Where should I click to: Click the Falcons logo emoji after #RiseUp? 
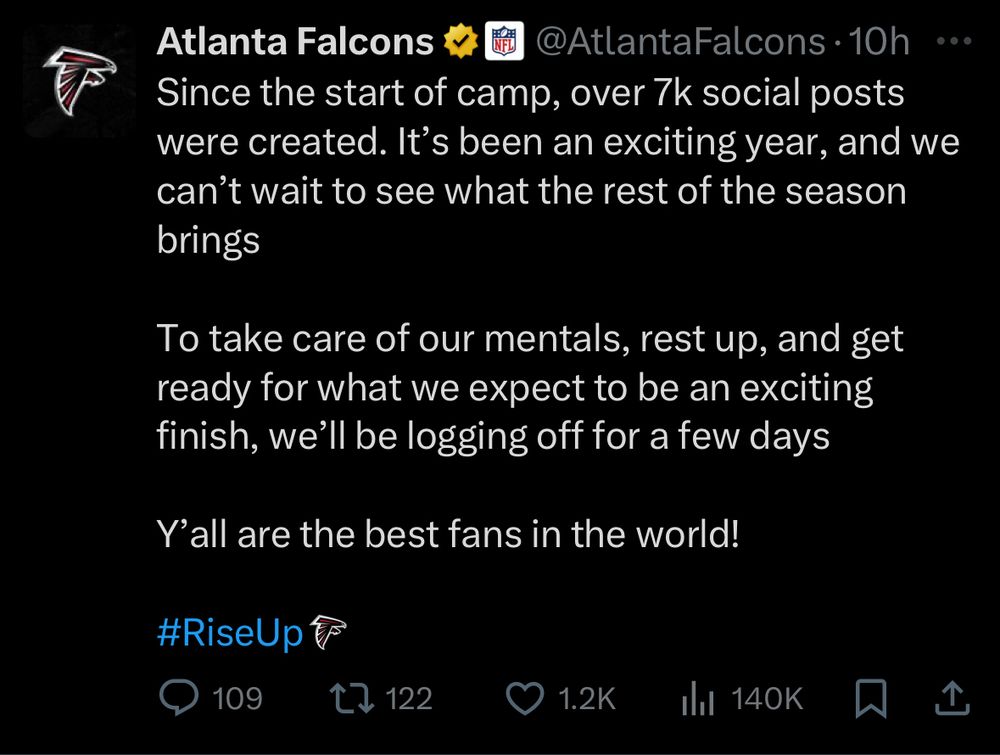coord(328,632)
